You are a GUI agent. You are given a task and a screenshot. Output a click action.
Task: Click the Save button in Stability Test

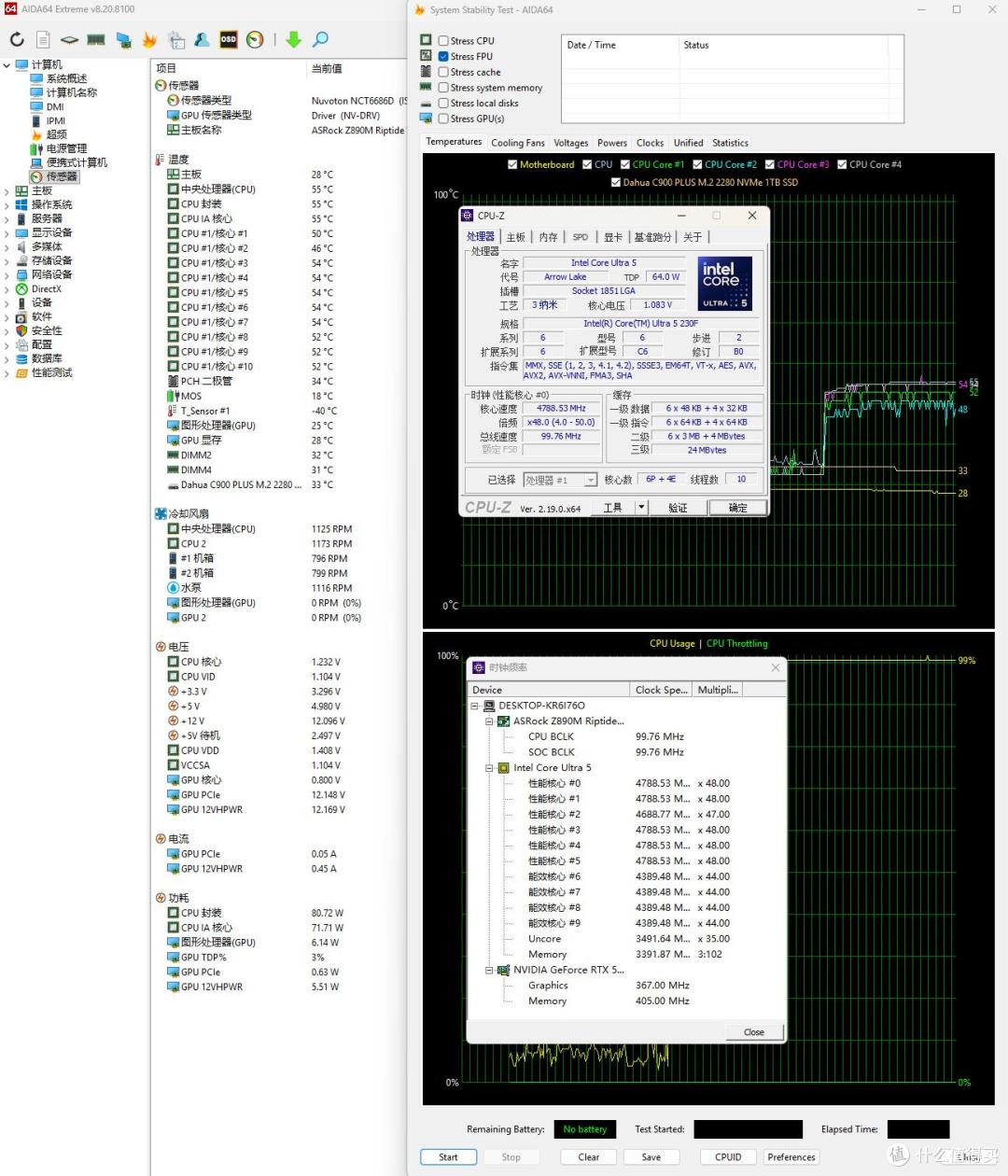click(x=651, y=1156)
